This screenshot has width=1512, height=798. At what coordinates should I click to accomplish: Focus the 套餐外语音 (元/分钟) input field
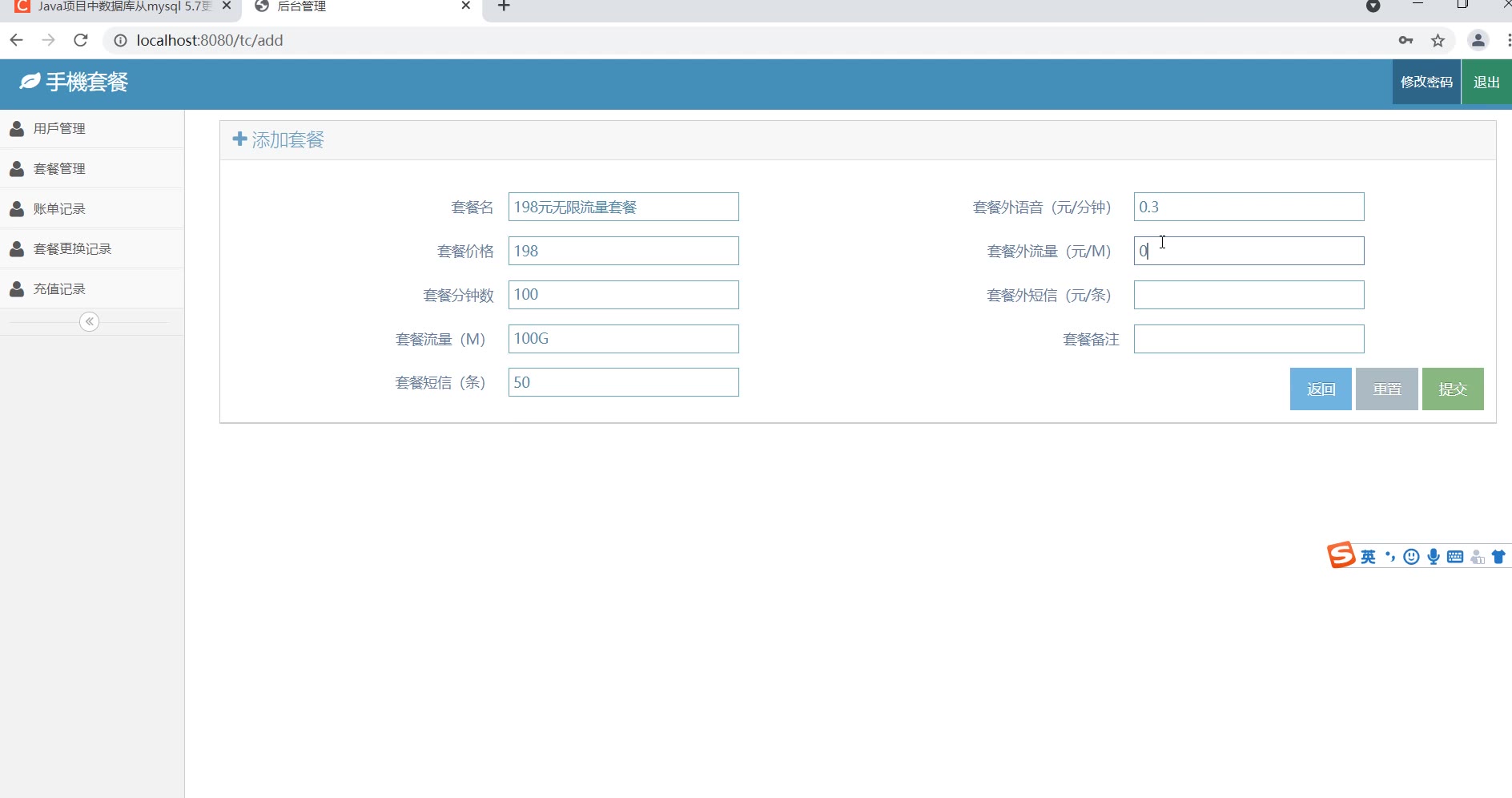[1249, 207]
